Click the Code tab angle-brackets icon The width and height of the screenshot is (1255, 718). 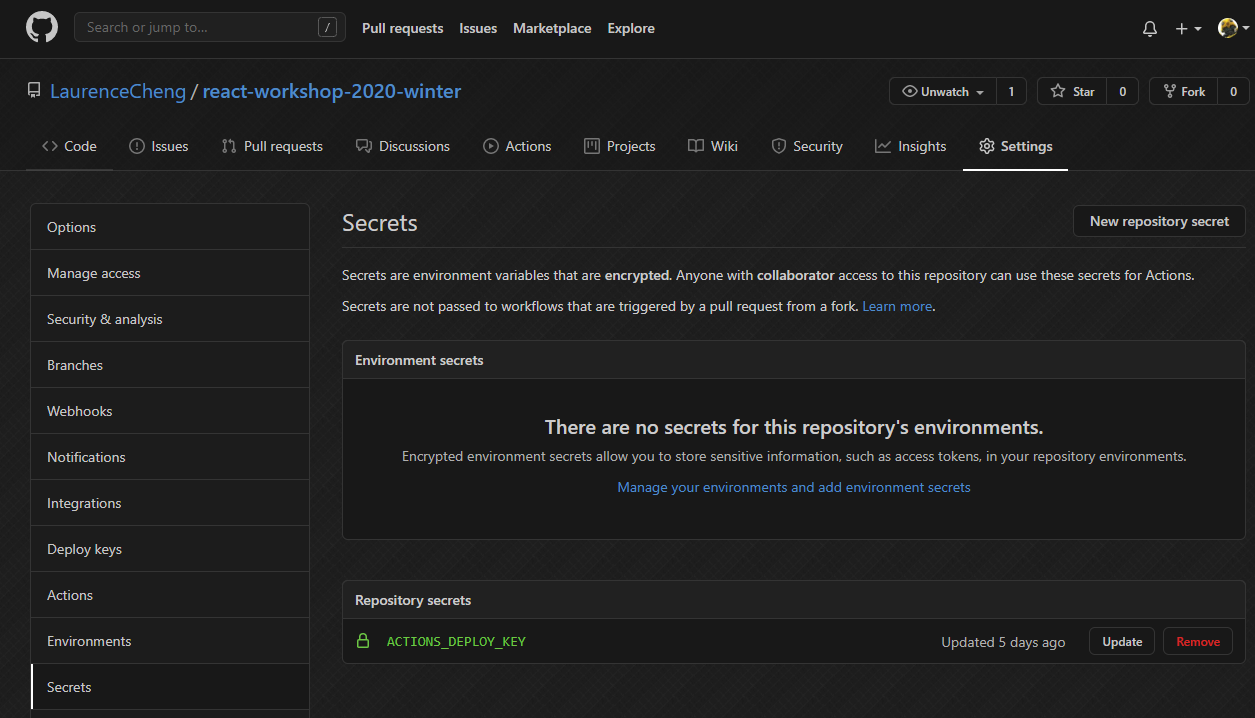(x=50, y=146)
